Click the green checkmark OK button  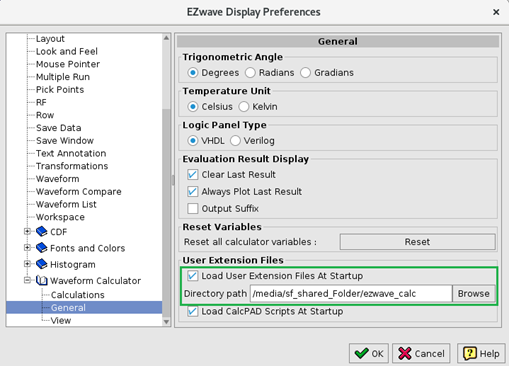point(369,353)
